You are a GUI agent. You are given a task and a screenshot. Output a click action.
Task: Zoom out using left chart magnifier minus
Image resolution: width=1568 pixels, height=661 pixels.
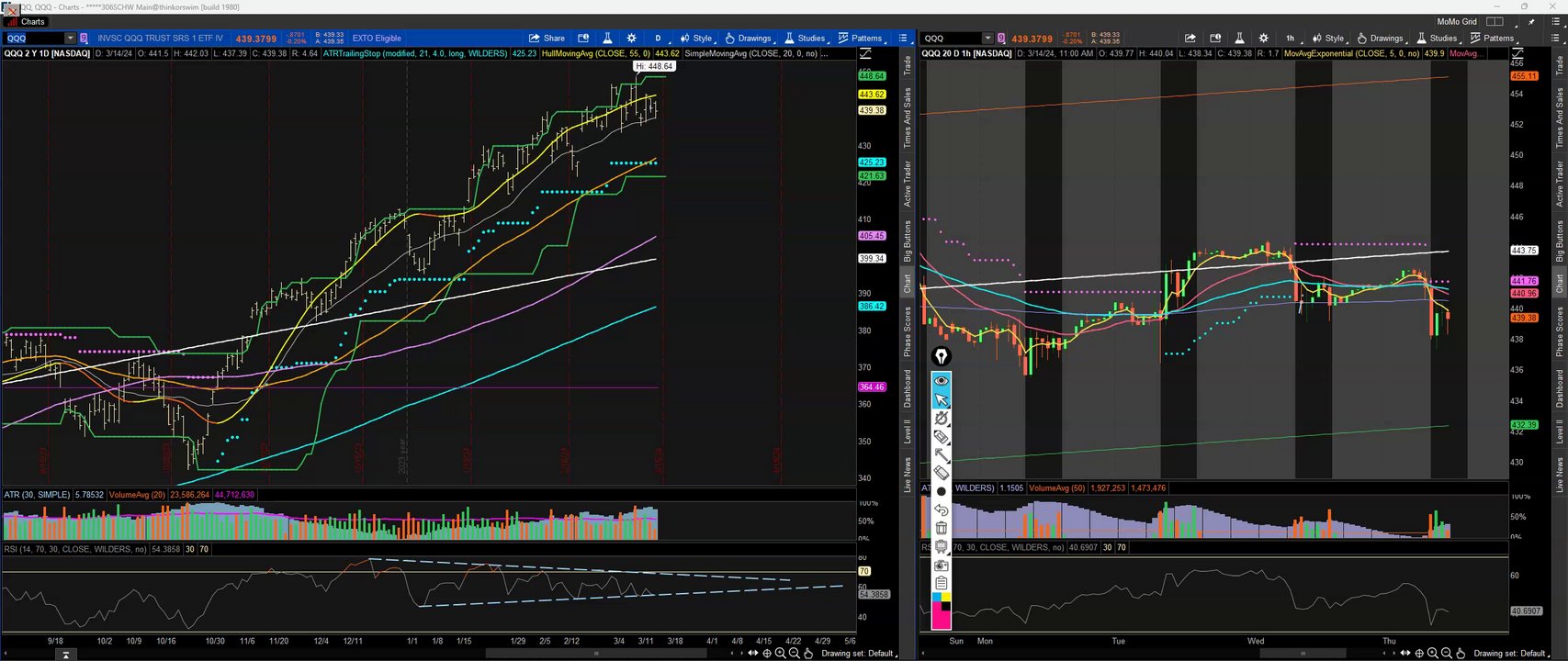tap(795, 654)
